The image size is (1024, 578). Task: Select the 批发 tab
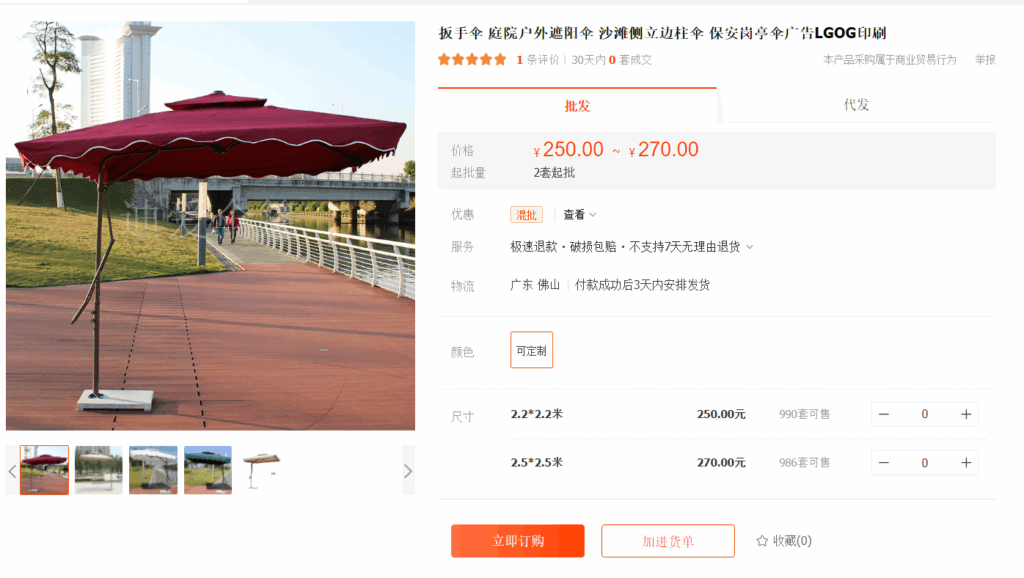(577, 105)
